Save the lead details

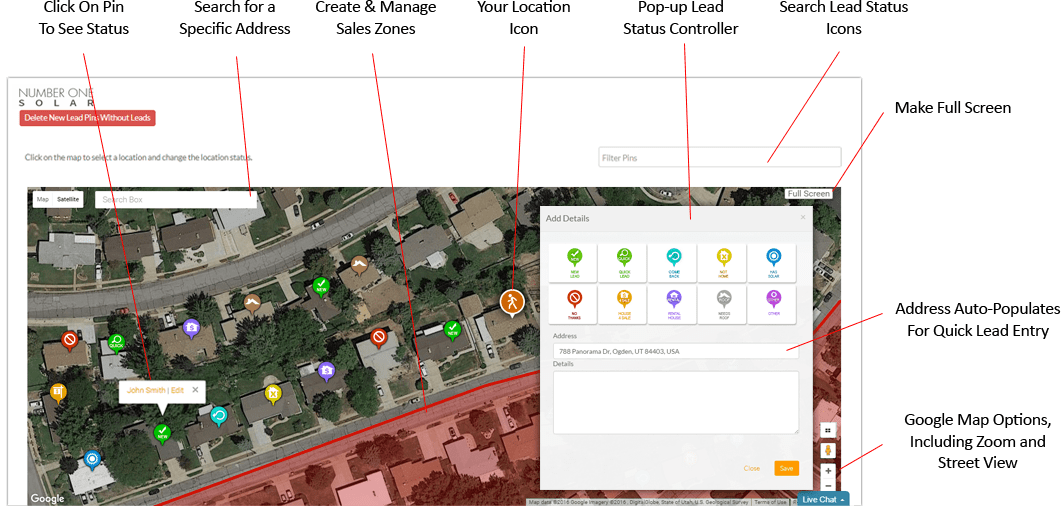coord(786,468)
